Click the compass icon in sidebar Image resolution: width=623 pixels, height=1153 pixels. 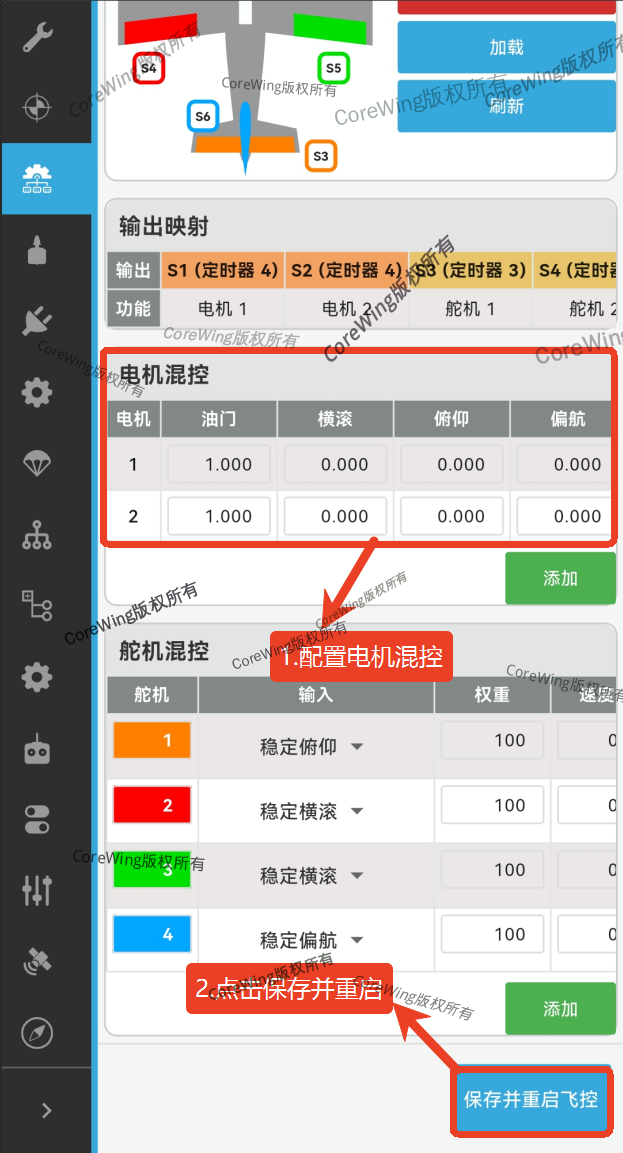[37, 1032]
